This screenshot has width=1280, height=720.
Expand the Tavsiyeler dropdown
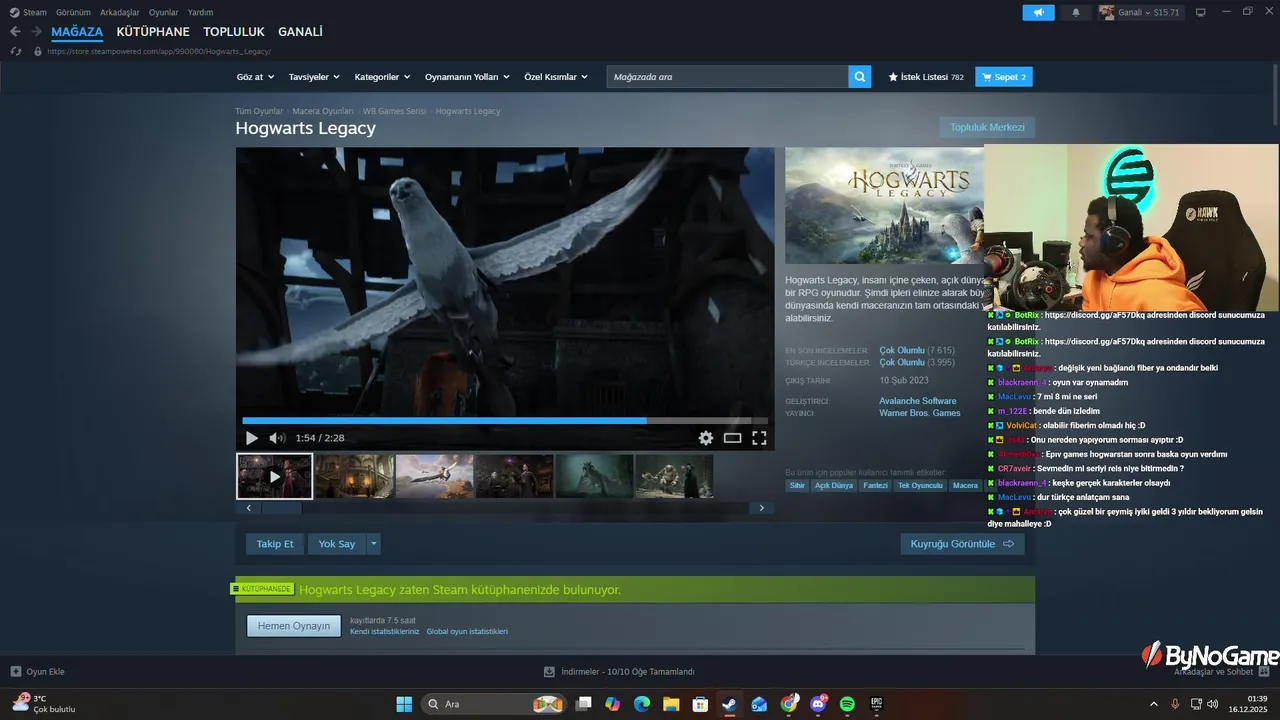pyautogui.click(x=314, y=77)
